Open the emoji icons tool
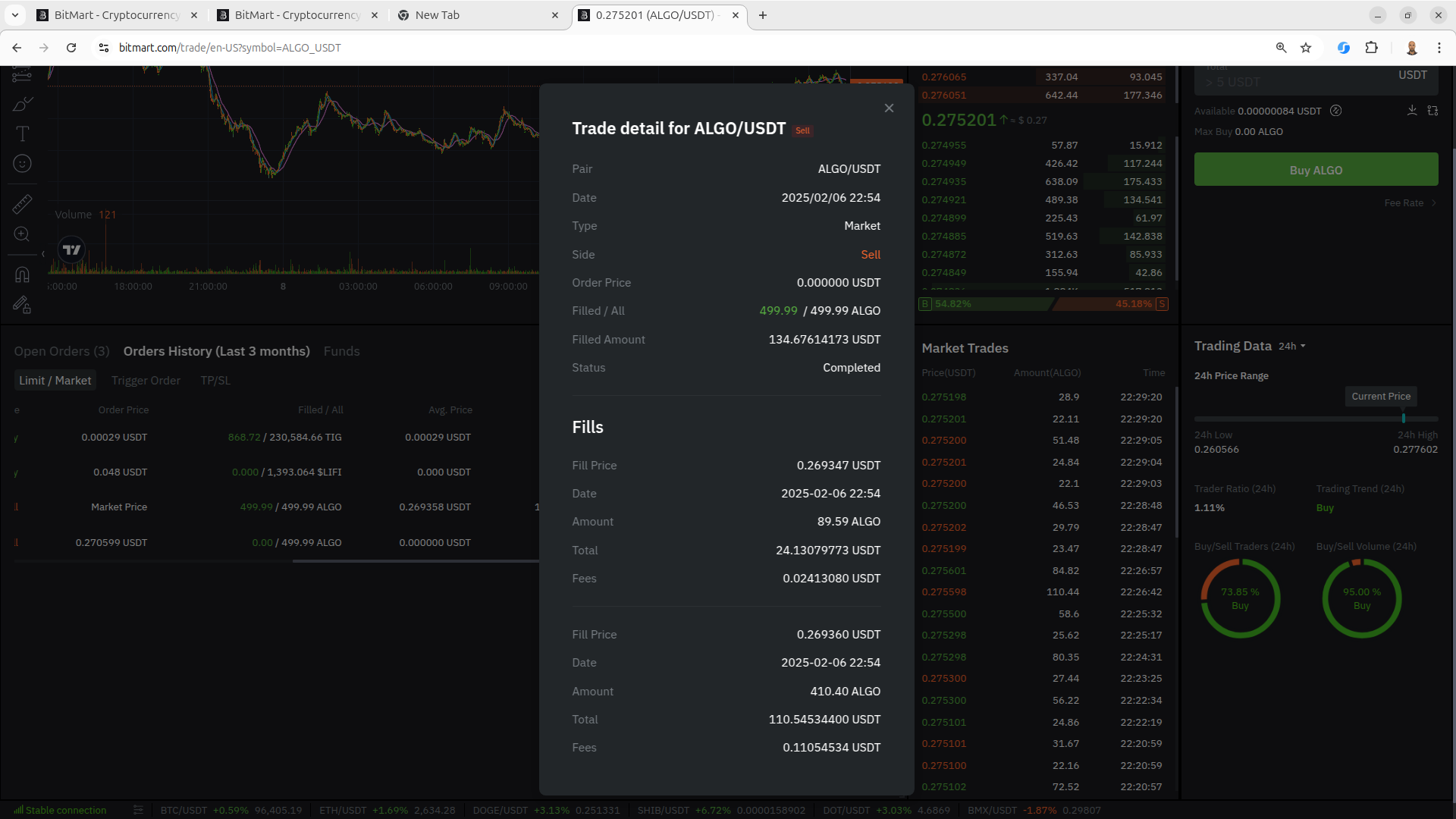Viewport: 1456px width, 819px height. pos(22,164)
